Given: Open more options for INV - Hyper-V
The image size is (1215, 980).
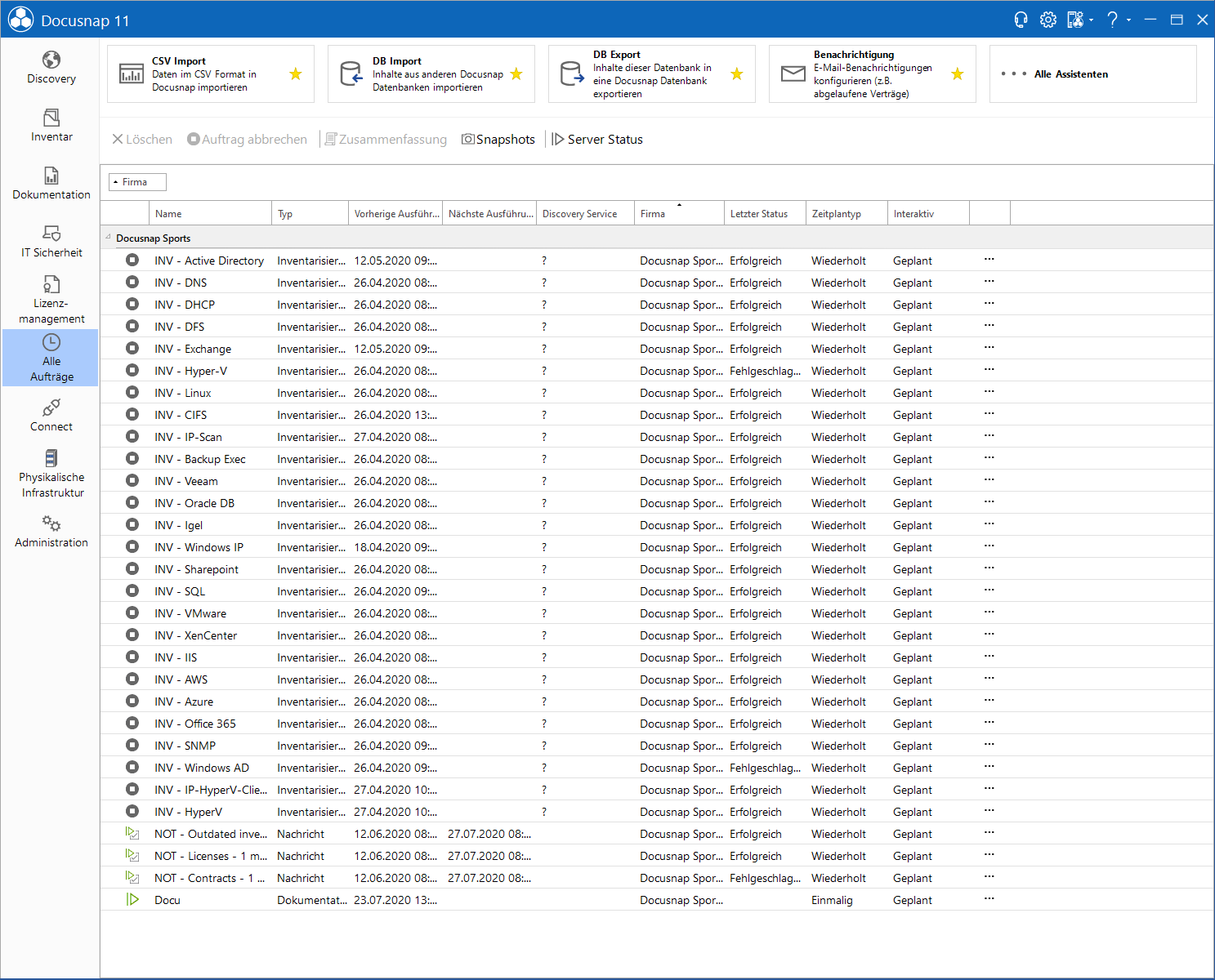Looking at the screenshot, I should [x=989, y=370].
